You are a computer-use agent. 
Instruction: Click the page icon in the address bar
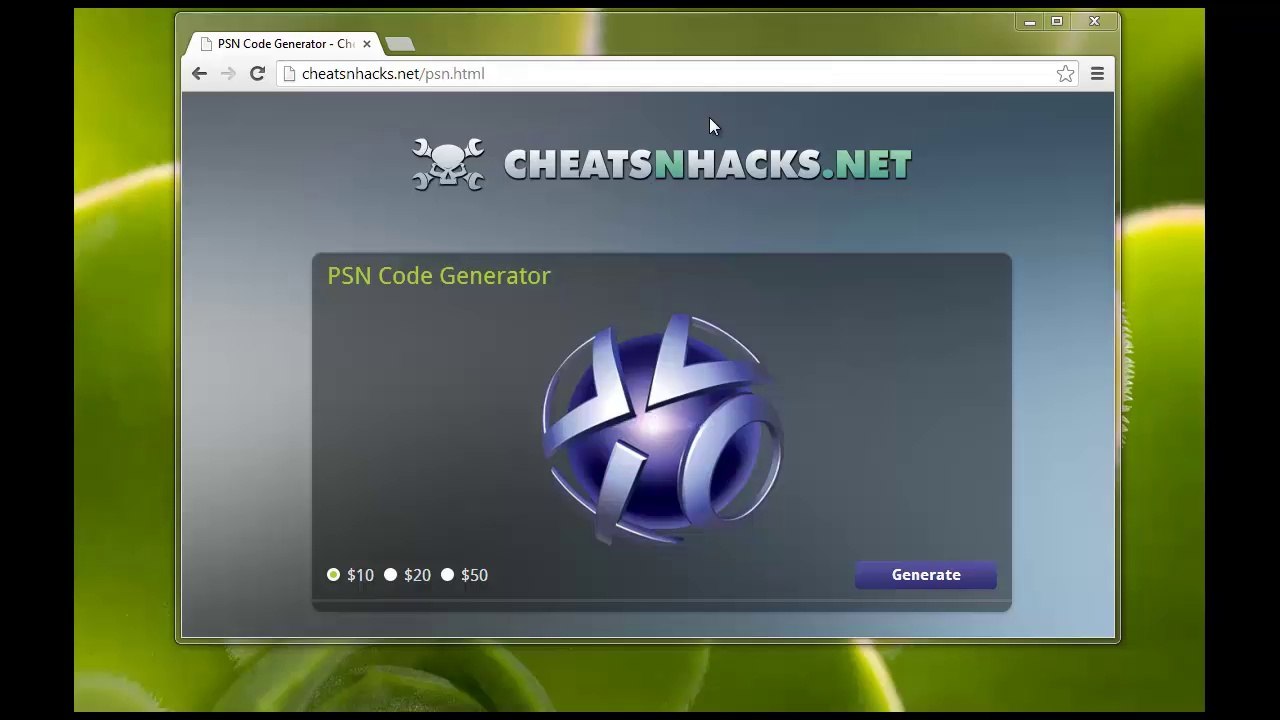click(289, 73)
